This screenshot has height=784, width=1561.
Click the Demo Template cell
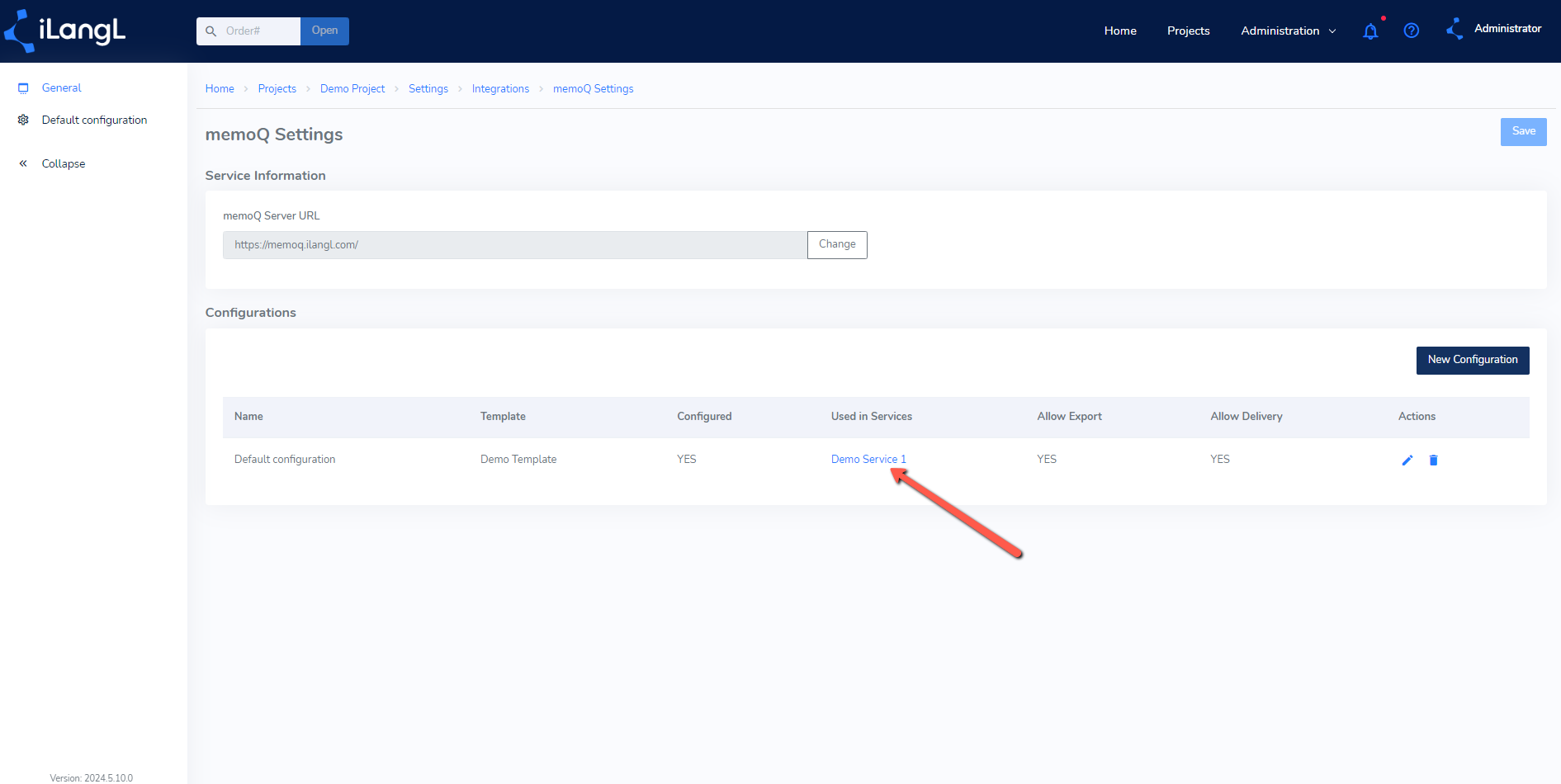pos(518,460)
